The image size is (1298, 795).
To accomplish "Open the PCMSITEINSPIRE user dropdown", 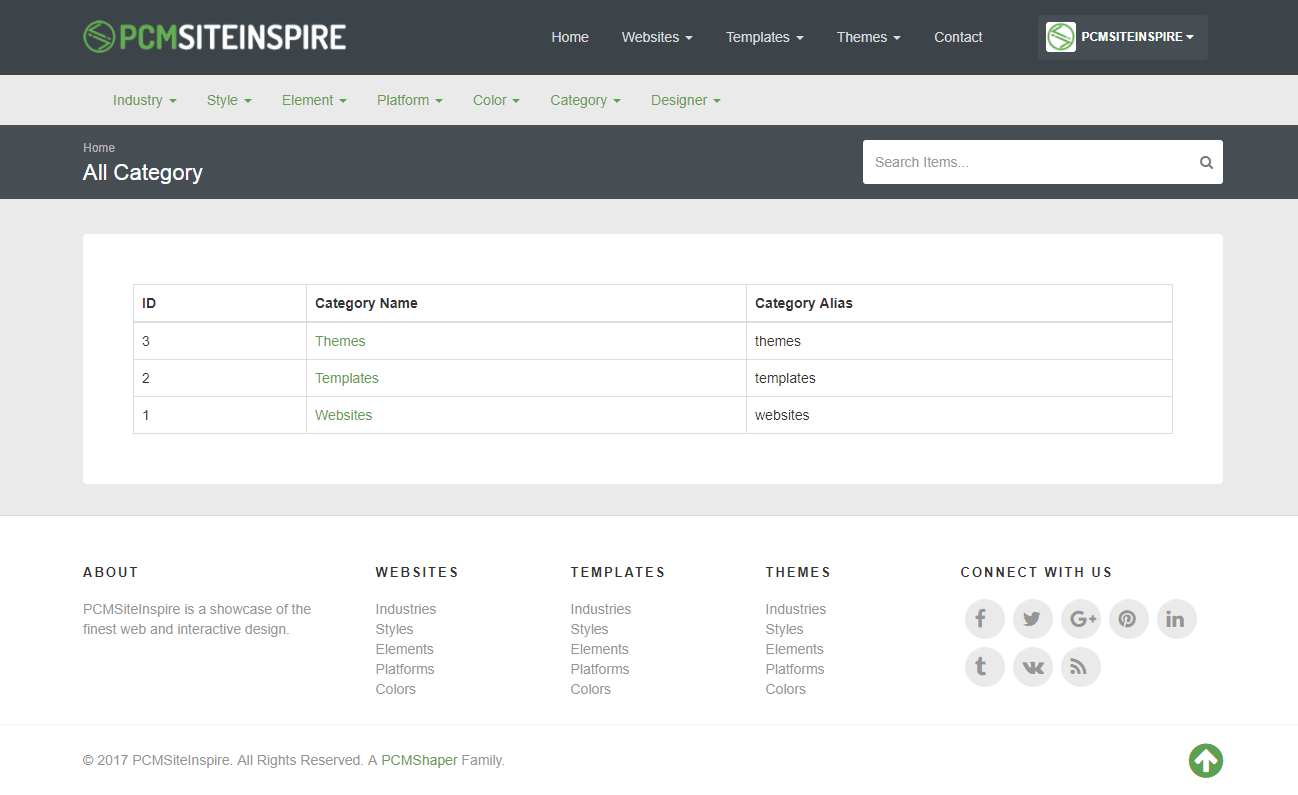I will point(1123,37).
